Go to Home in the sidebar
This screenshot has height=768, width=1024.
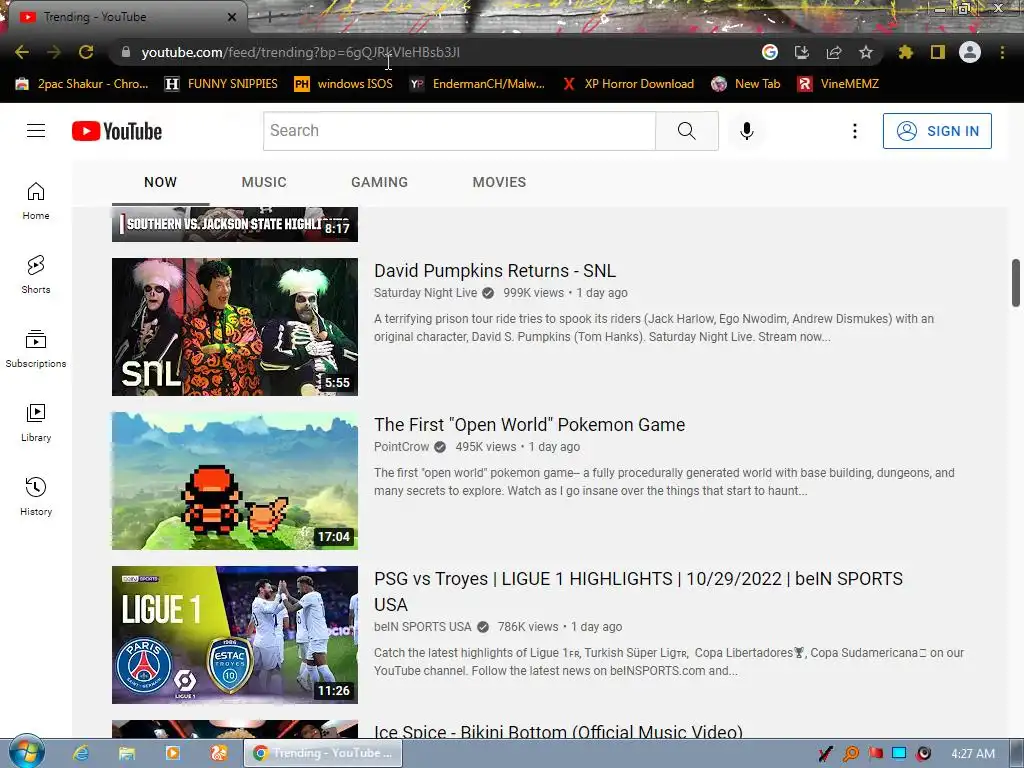[36, 200]
